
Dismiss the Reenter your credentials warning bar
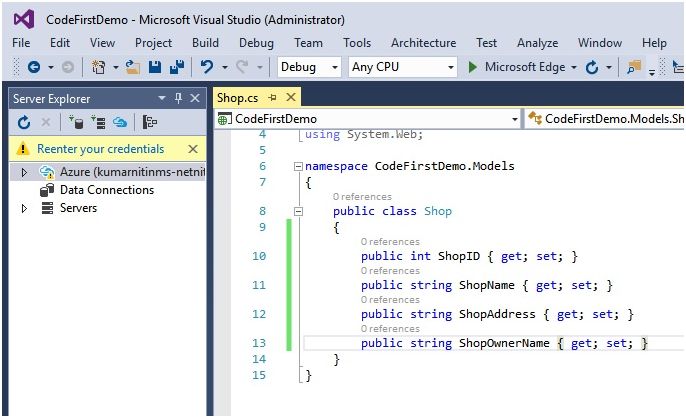[x=193, y=149]
